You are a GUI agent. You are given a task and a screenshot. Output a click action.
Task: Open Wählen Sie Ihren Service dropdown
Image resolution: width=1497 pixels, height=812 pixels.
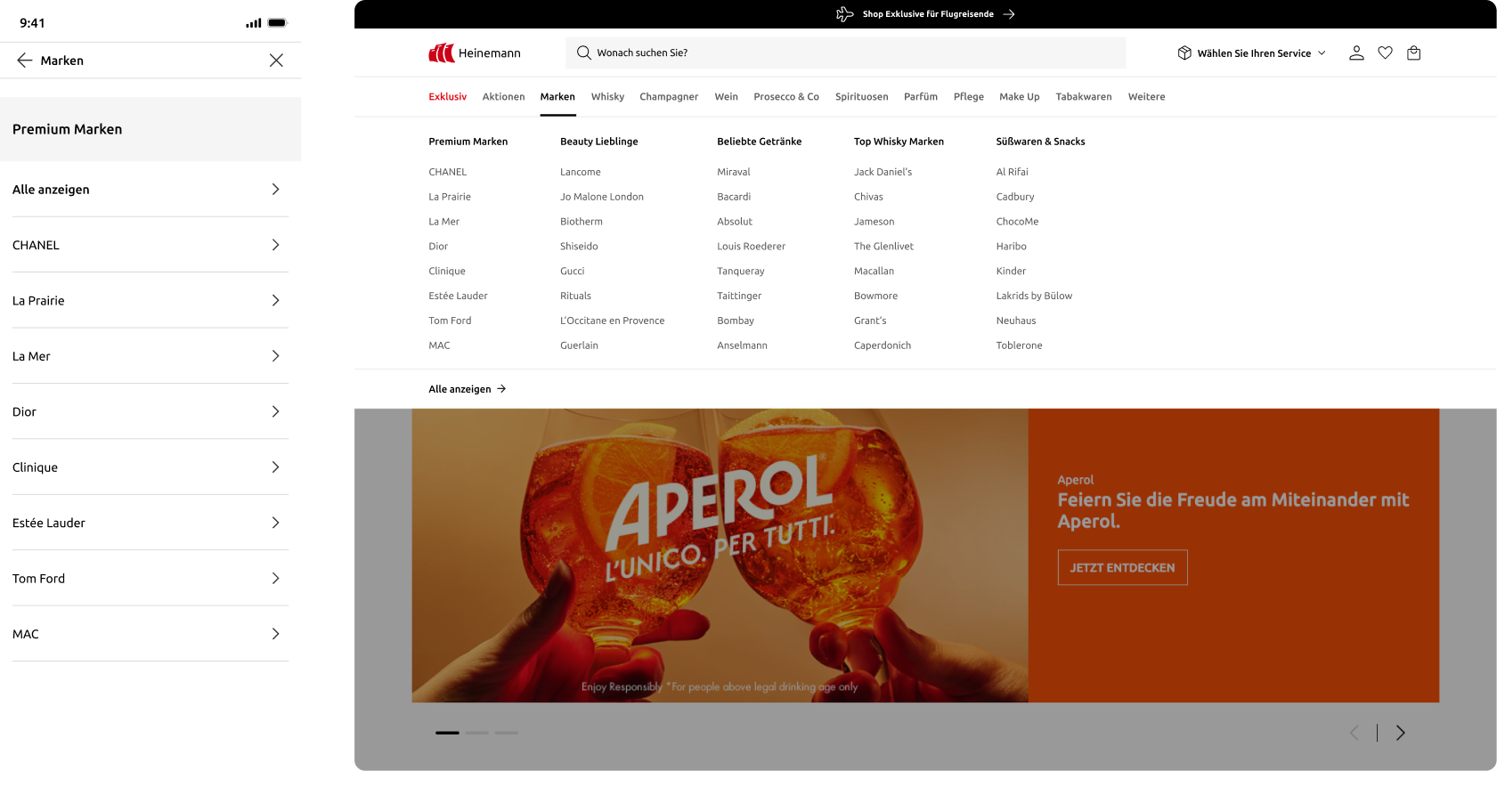coord(1252,53)
